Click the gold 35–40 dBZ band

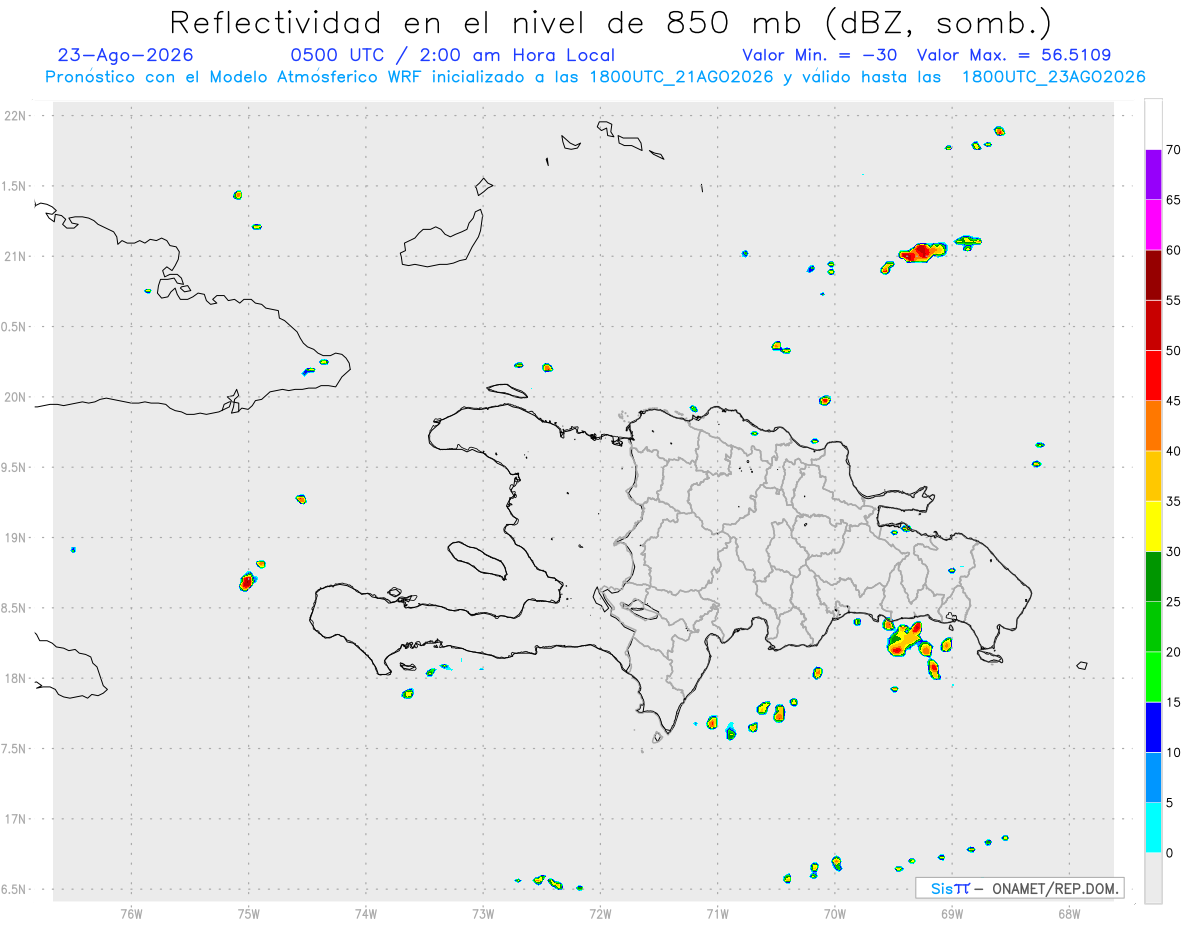click(1153, 476)
